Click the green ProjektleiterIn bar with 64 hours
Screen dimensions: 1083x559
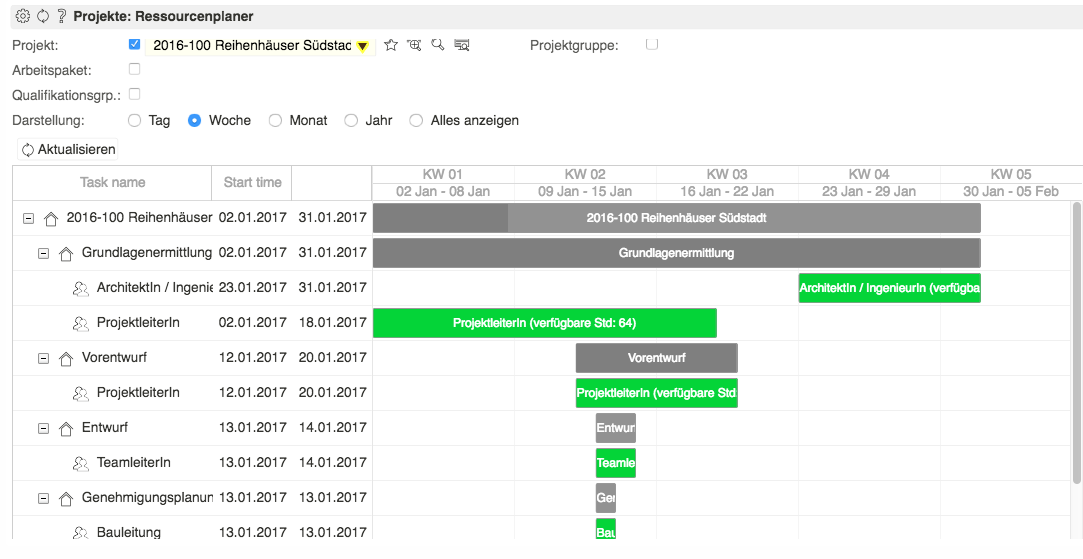pyautogui.click(x=544, y=323)
